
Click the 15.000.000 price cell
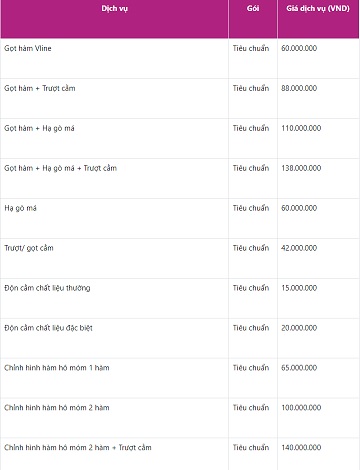pyautogui.click(x=318, y=298)
